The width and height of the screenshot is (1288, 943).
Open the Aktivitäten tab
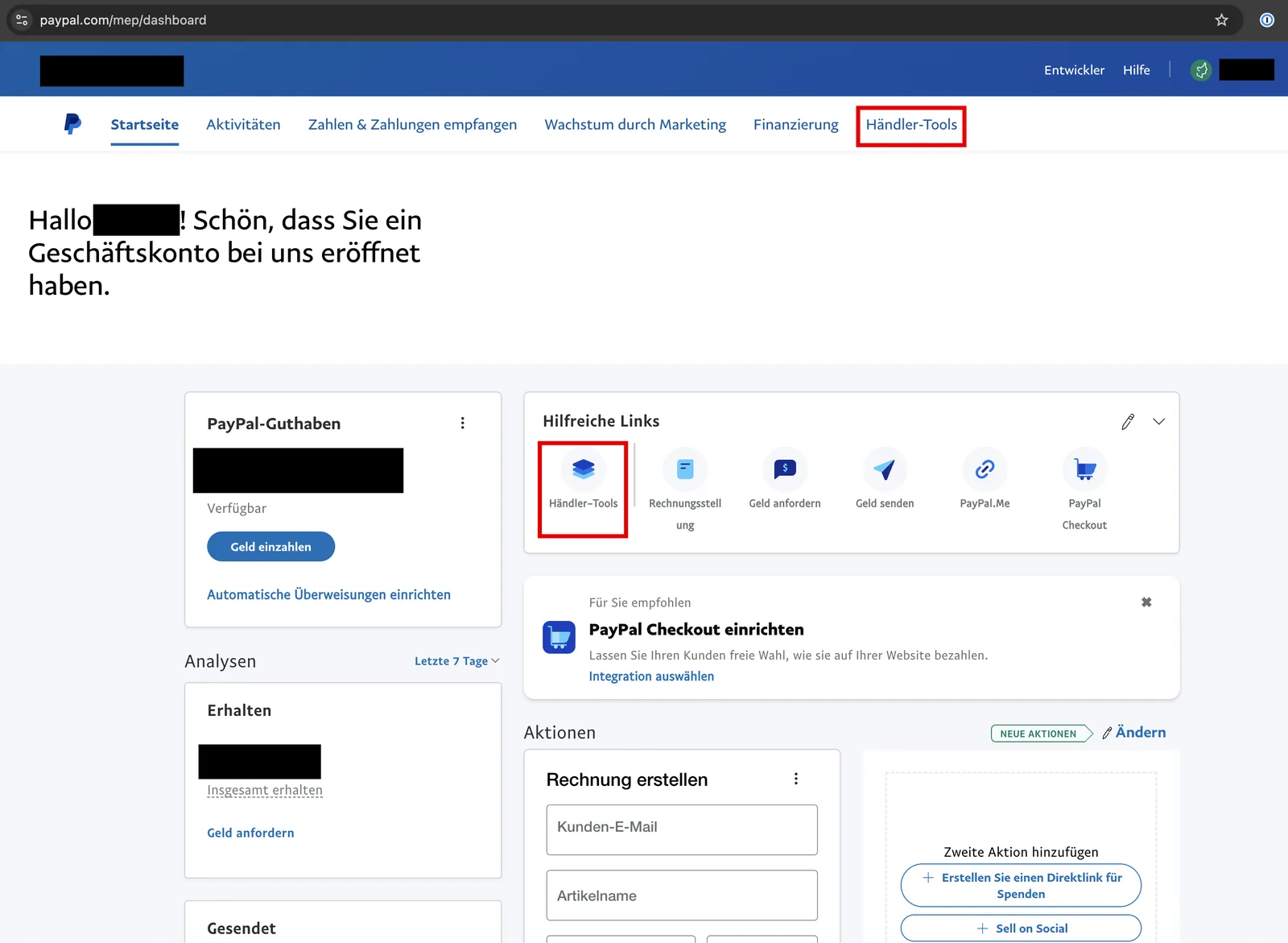pos(243,124)
